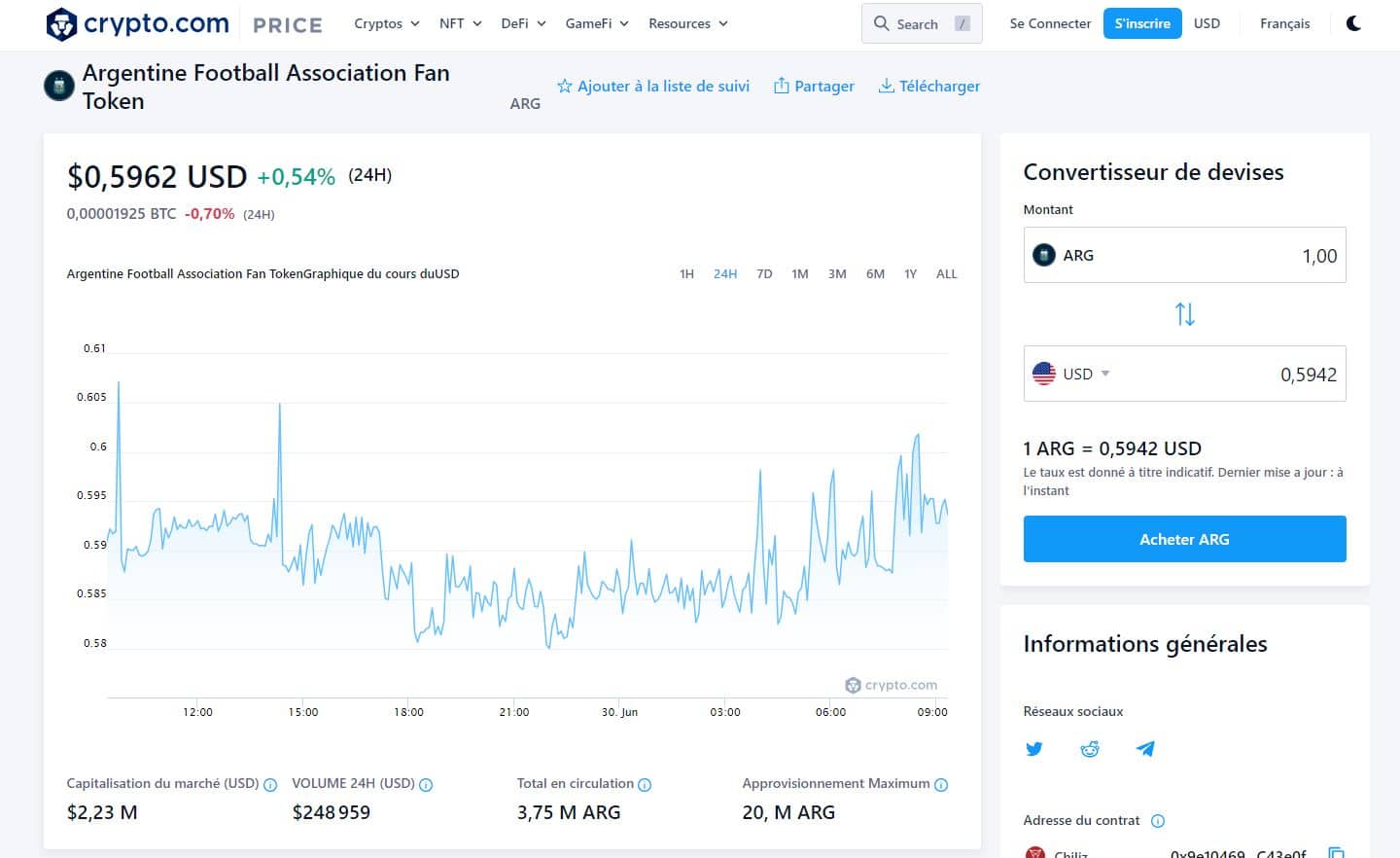Screen dimensions: 1400x858
Task: Click the share icon beside Partager
Action: [x=781, y=86]
